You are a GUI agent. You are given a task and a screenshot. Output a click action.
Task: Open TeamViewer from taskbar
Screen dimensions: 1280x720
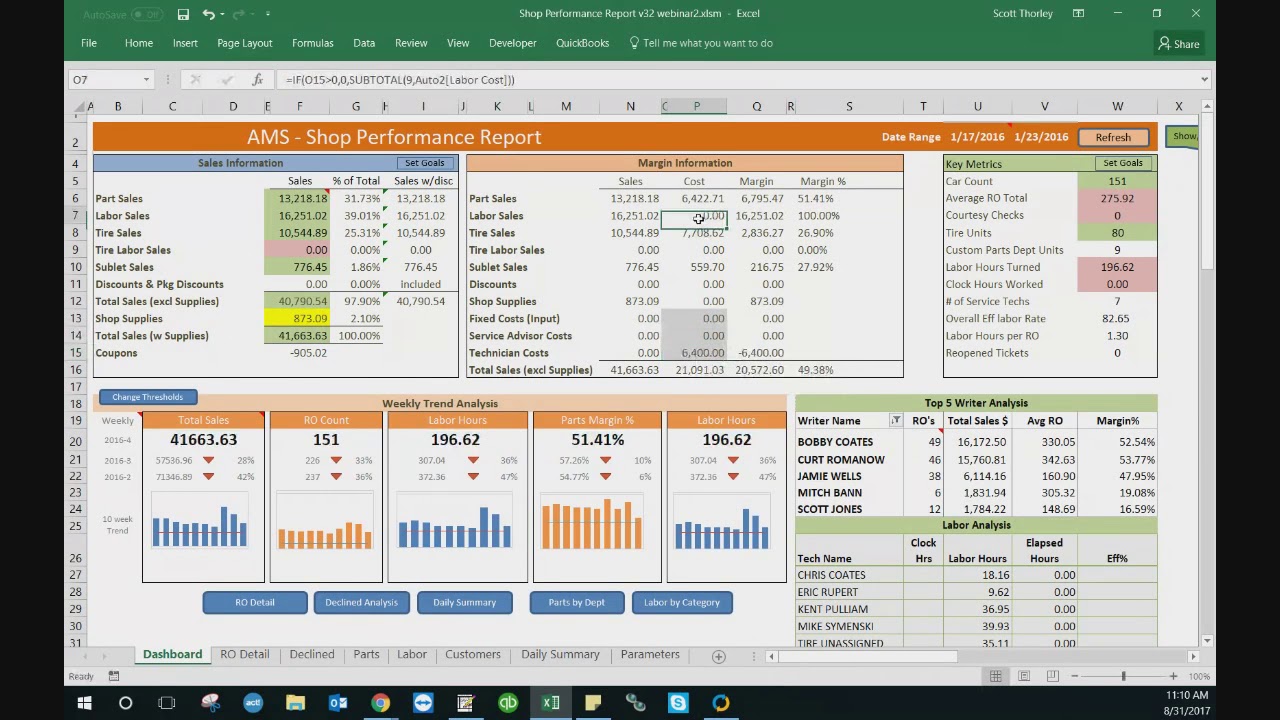pos(423,703)
